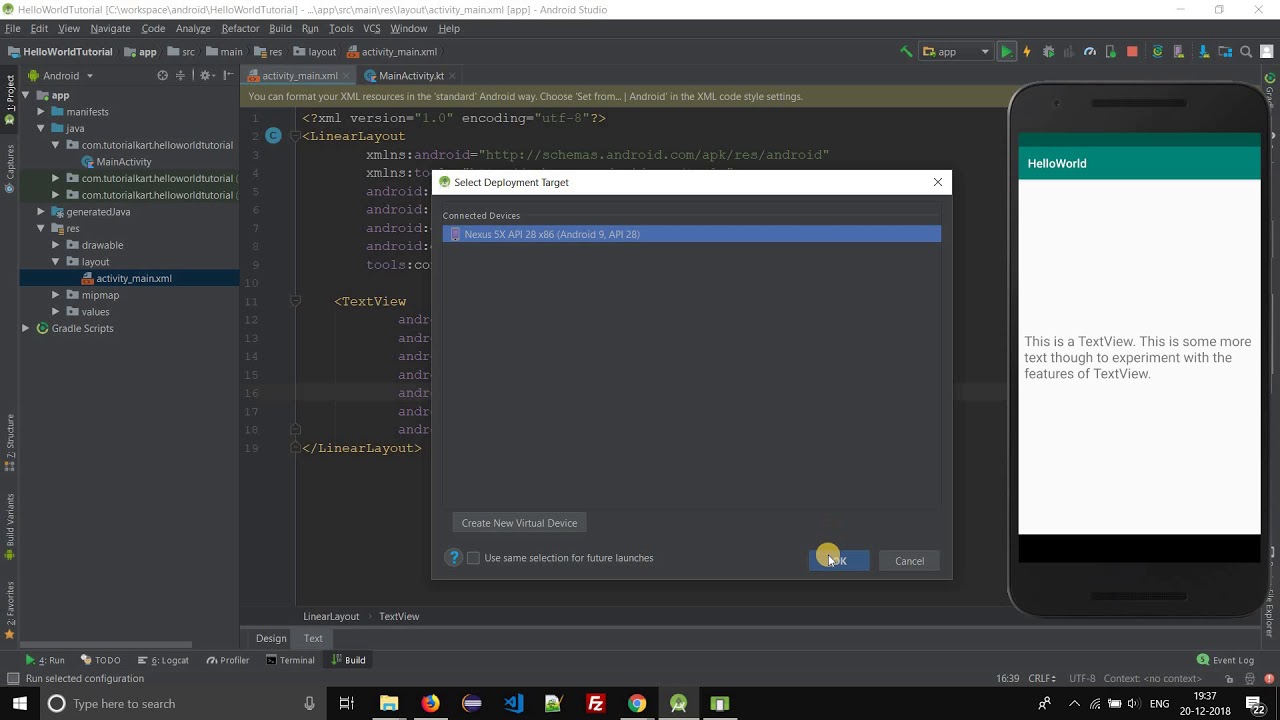The image size is (1280, 720).
Task: Open Windows Start menu
Action: click(19, 703)
